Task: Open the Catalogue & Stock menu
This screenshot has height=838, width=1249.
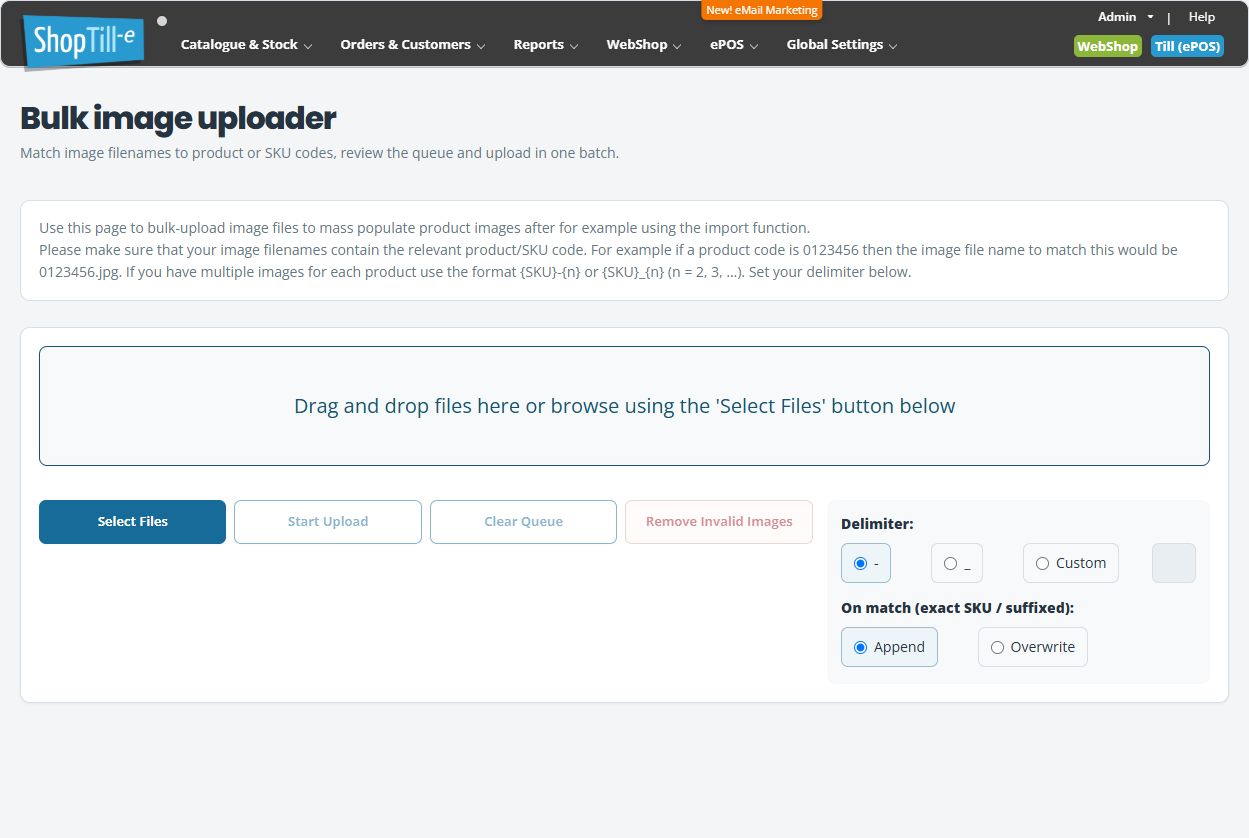Action: [x=246, y=45]
